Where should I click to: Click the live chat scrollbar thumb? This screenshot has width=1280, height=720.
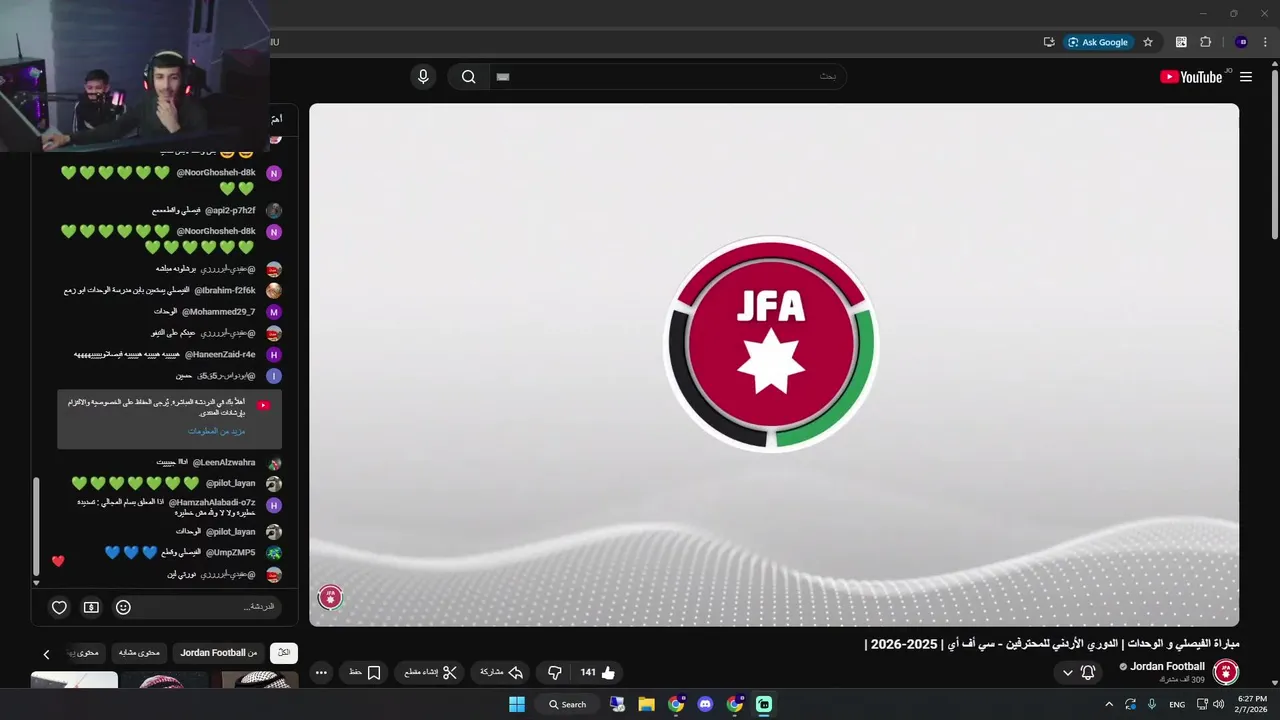37,525
